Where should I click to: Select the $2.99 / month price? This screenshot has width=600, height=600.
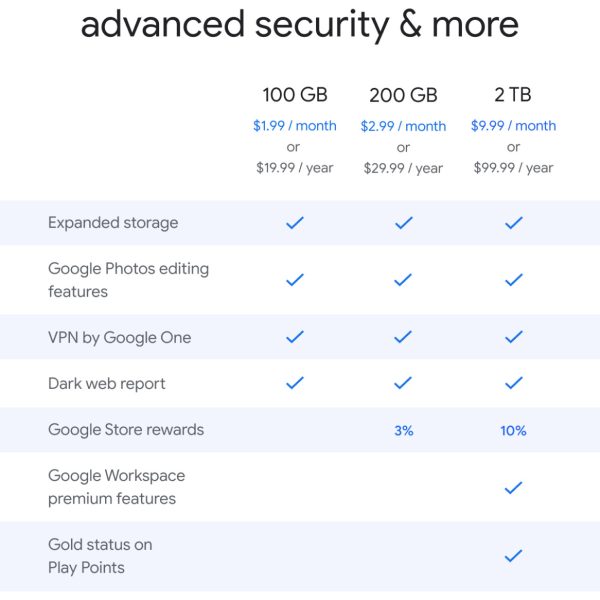(x=403, y=126)
